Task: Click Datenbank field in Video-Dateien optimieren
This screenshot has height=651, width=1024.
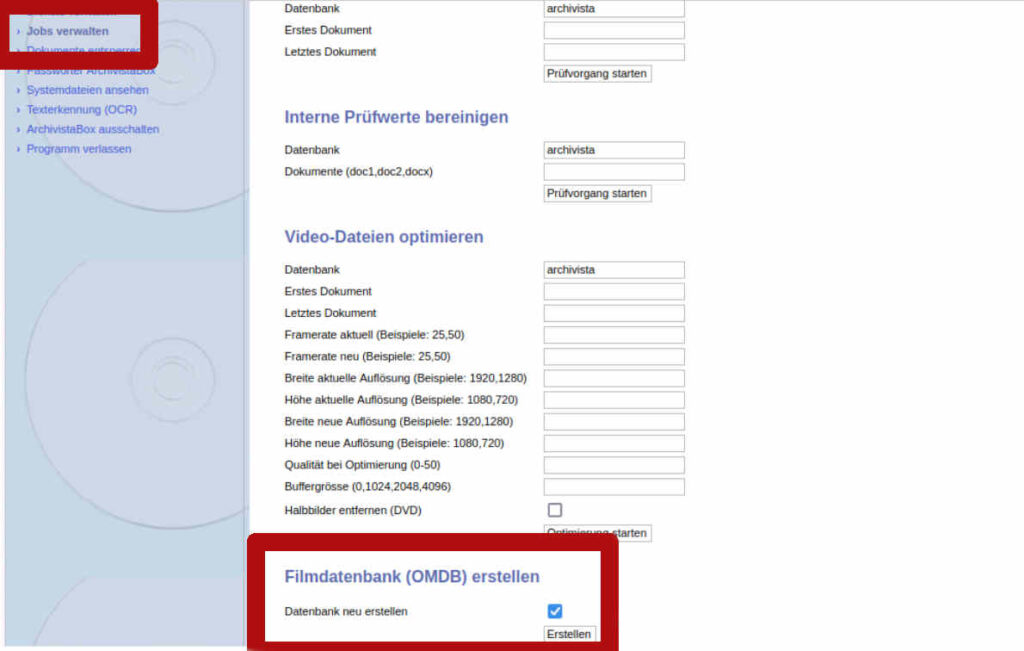Action: 614,270
